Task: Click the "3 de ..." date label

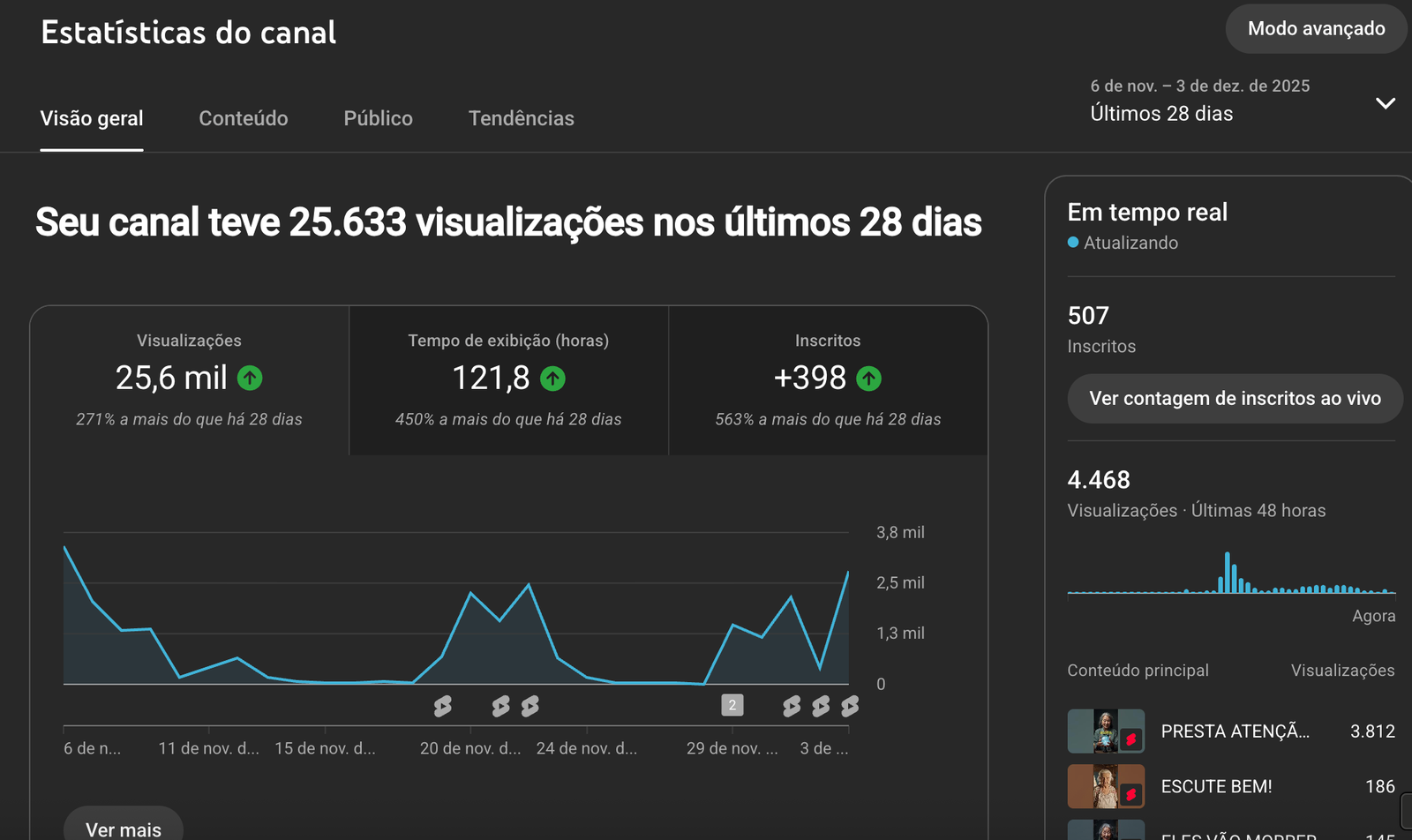Action: coord(824,748)
